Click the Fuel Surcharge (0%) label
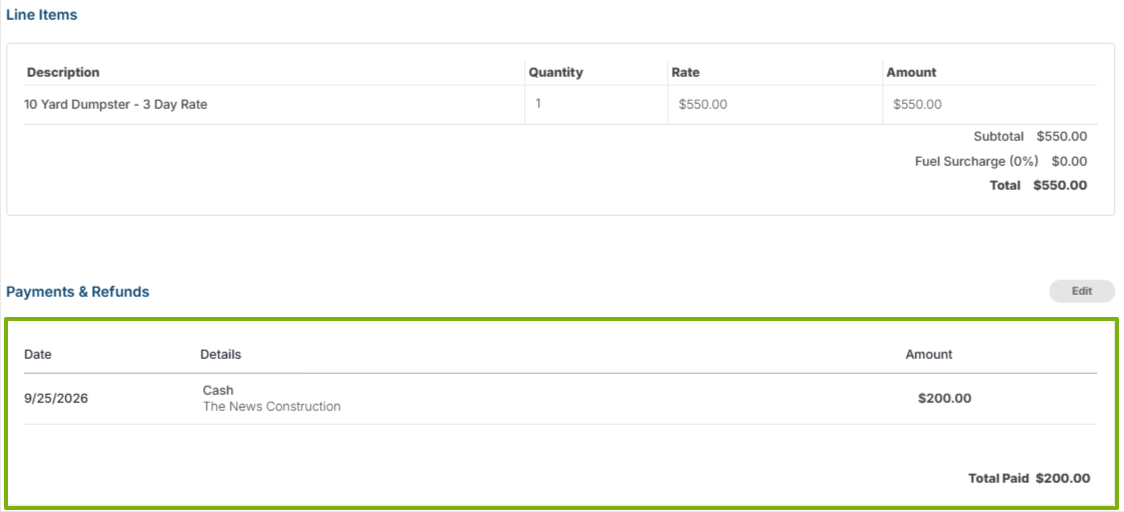This screenshot has width=1124, height=512. point(976,161)
